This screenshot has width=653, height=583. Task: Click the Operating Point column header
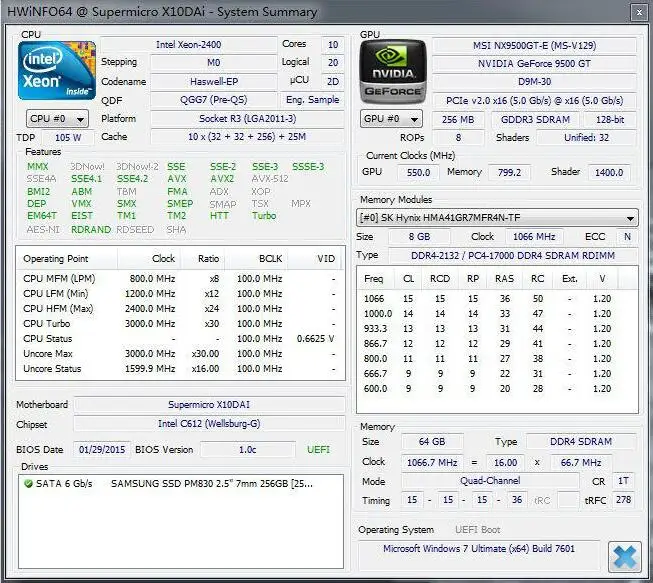[x=67, y=259]
